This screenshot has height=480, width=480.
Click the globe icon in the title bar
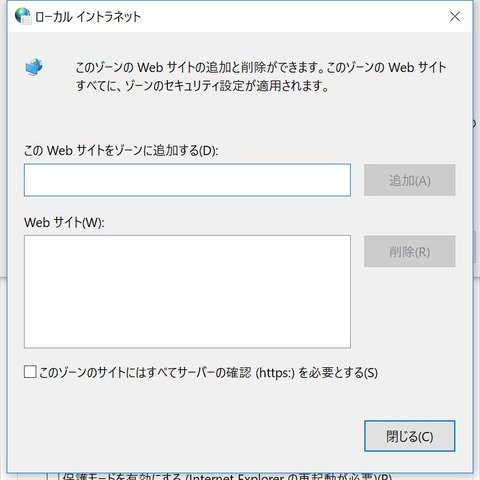coord(23,16)
